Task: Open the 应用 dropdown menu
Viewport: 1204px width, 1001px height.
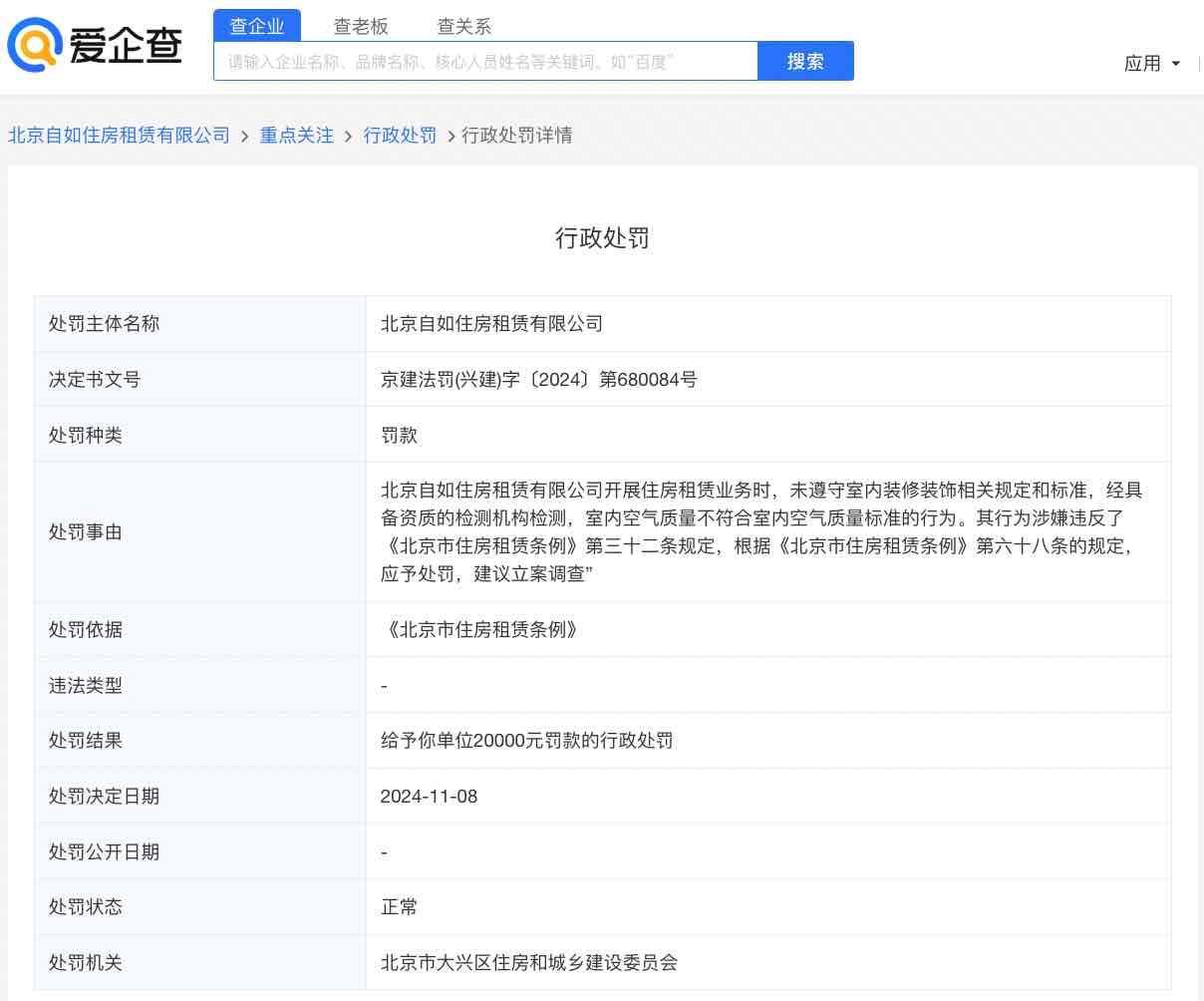Action: click(x=1152, y=63)
